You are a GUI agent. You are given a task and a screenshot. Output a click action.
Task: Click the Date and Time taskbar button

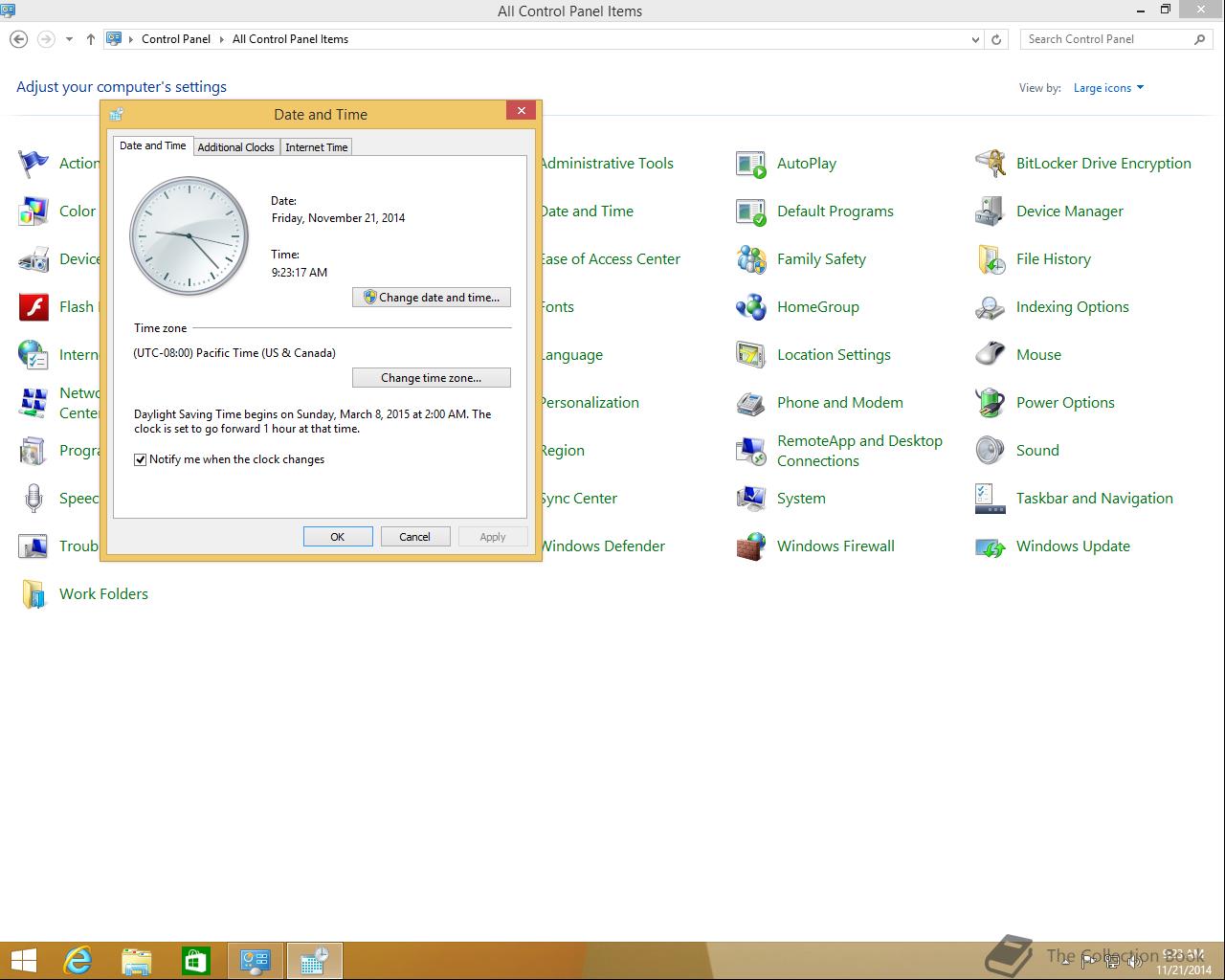pyautogui.click(x=315, y=961)
